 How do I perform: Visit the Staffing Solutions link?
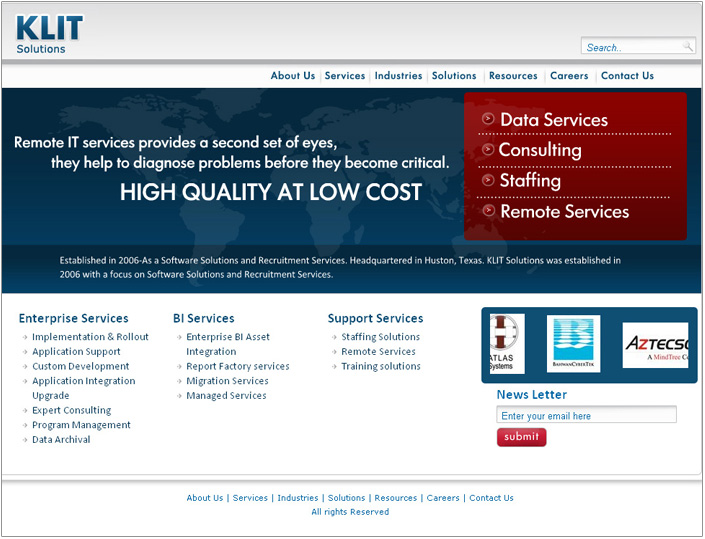pyautogui.click(x=380, y=337)
